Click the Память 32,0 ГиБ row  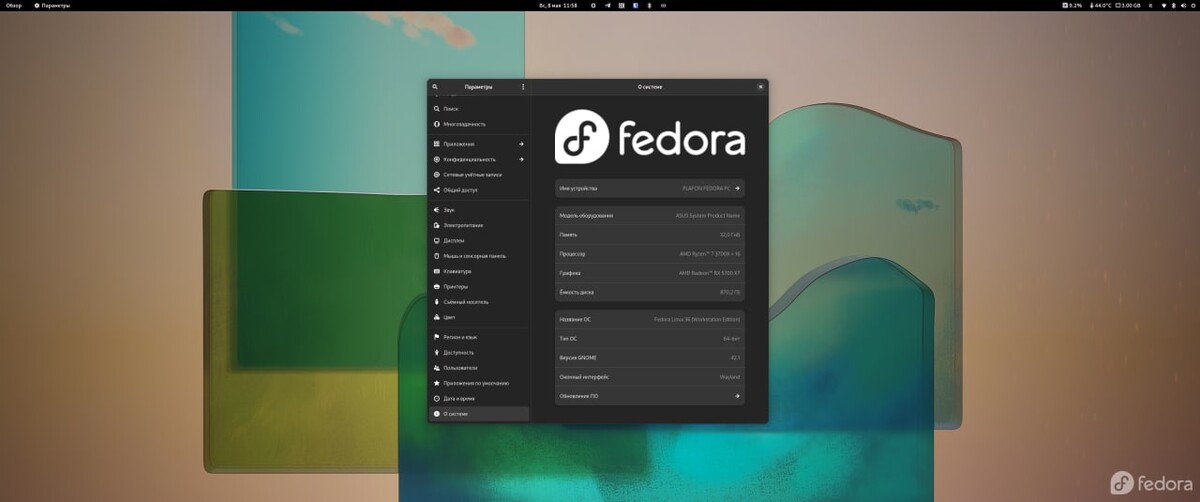650,235
